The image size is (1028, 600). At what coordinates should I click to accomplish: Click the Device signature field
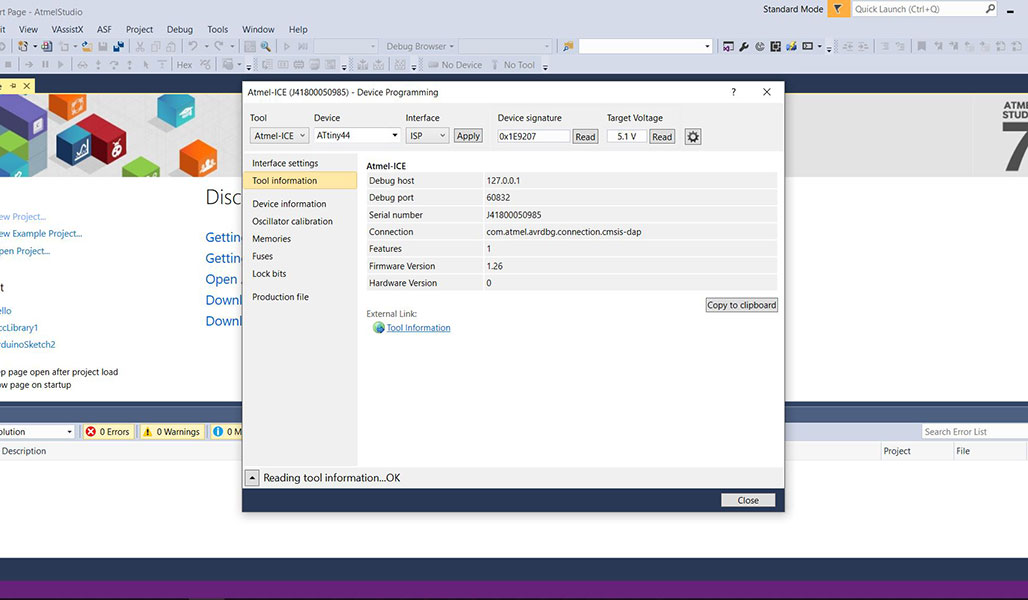[533, 136]
